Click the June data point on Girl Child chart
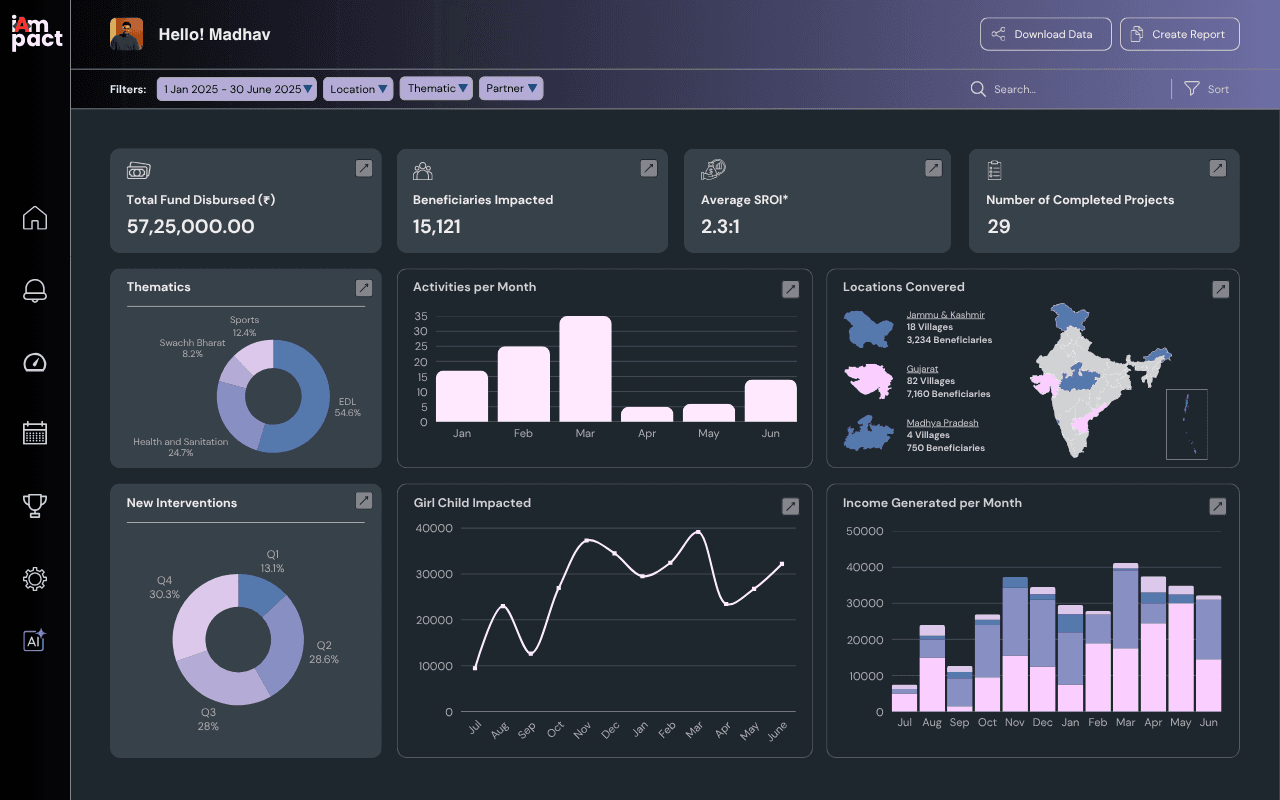Image resolution: width=1280 pixels, height=800 pixels. coord(782,564)
